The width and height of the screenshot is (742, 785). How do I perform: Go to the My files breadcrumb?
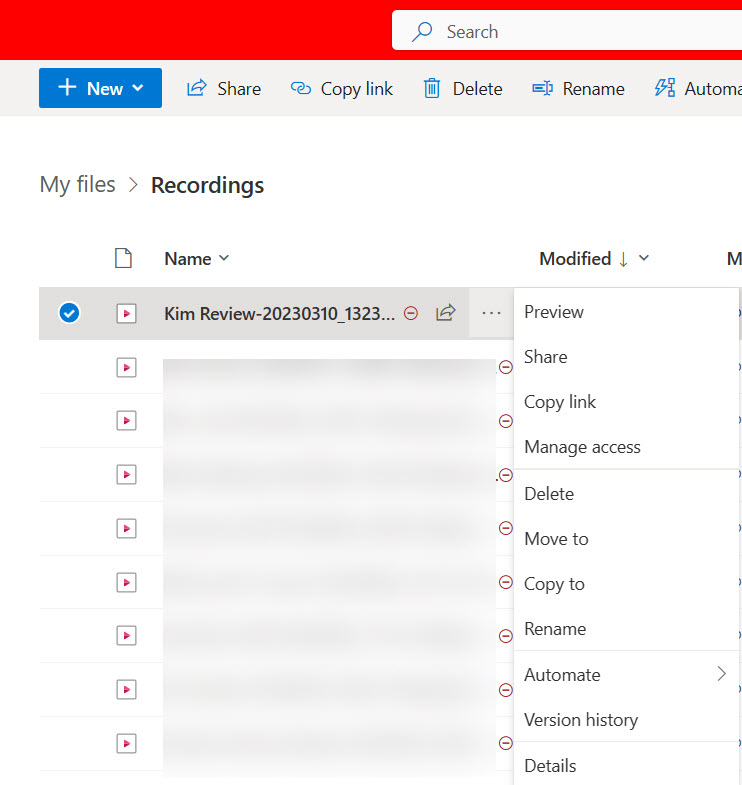tap(78, 184)
